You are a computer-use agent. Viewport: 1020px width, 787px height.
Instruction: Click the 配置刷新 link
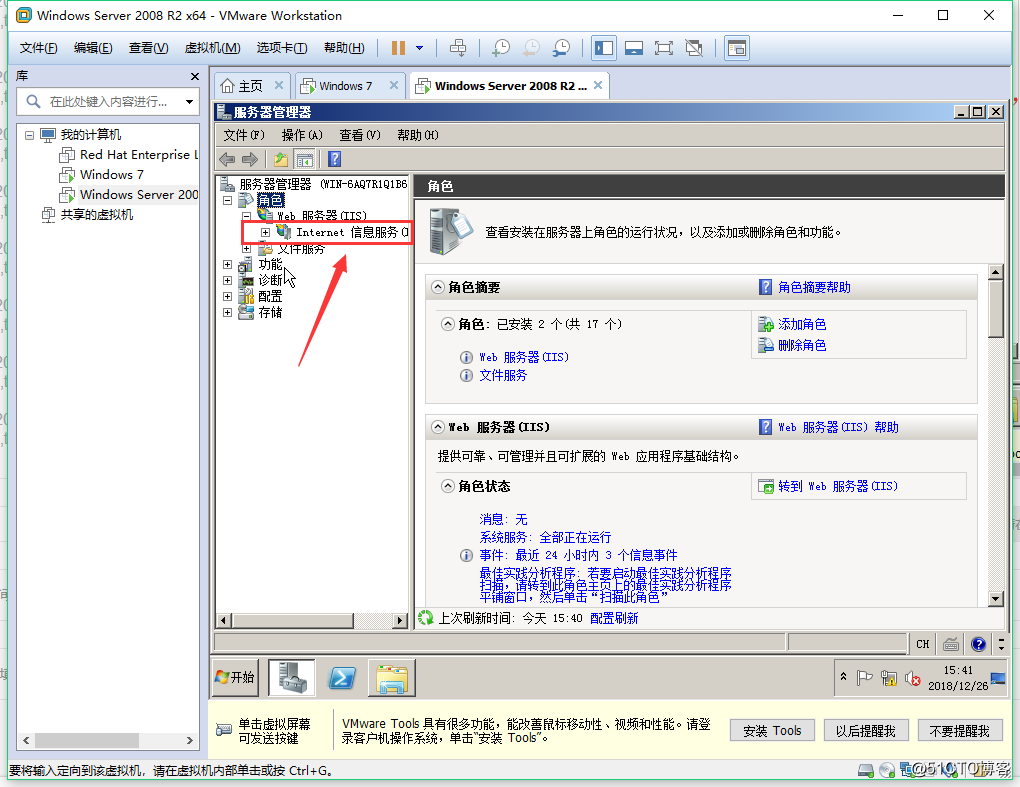coord(614,618)
